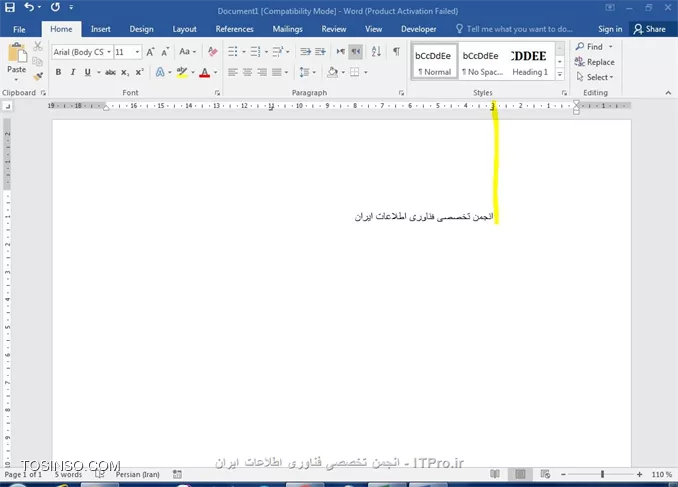This screenshot has height=487, width=678.
Task: Open the Font dialog launcher
Action: pos(217,93)
